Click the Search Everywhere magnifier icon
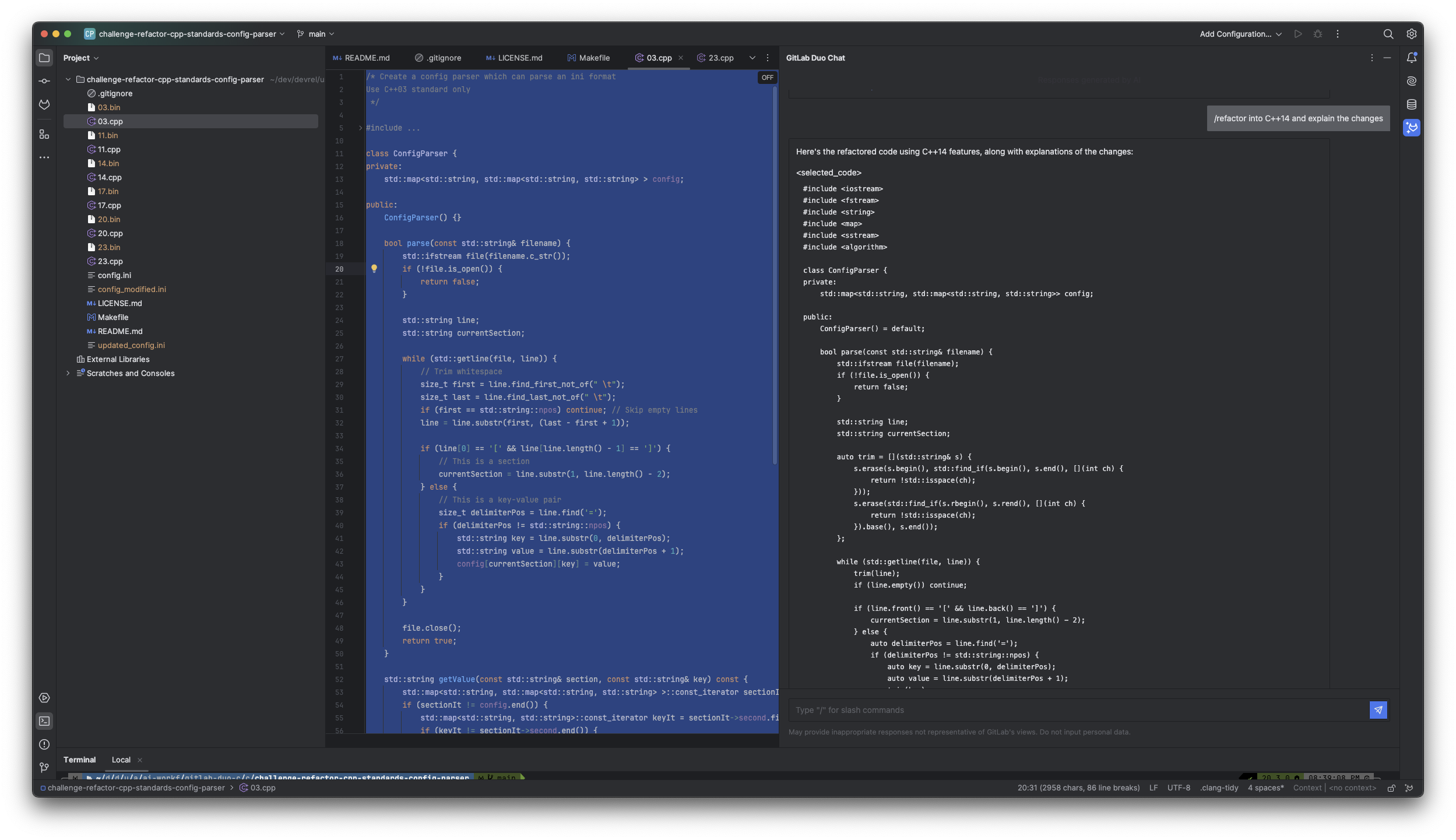1456x840 pixels. (x=1388, y=34)
